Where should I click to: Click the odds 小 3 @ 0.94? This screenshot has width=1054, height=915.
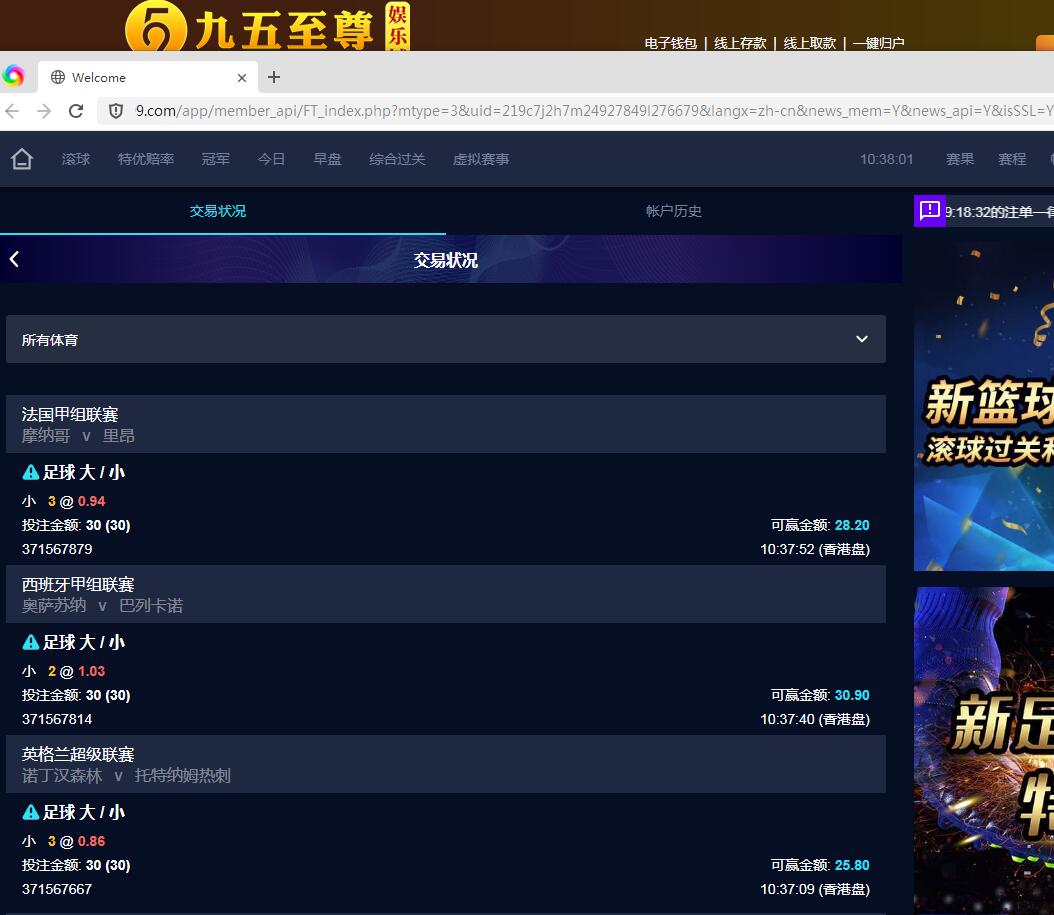[64, 502]
